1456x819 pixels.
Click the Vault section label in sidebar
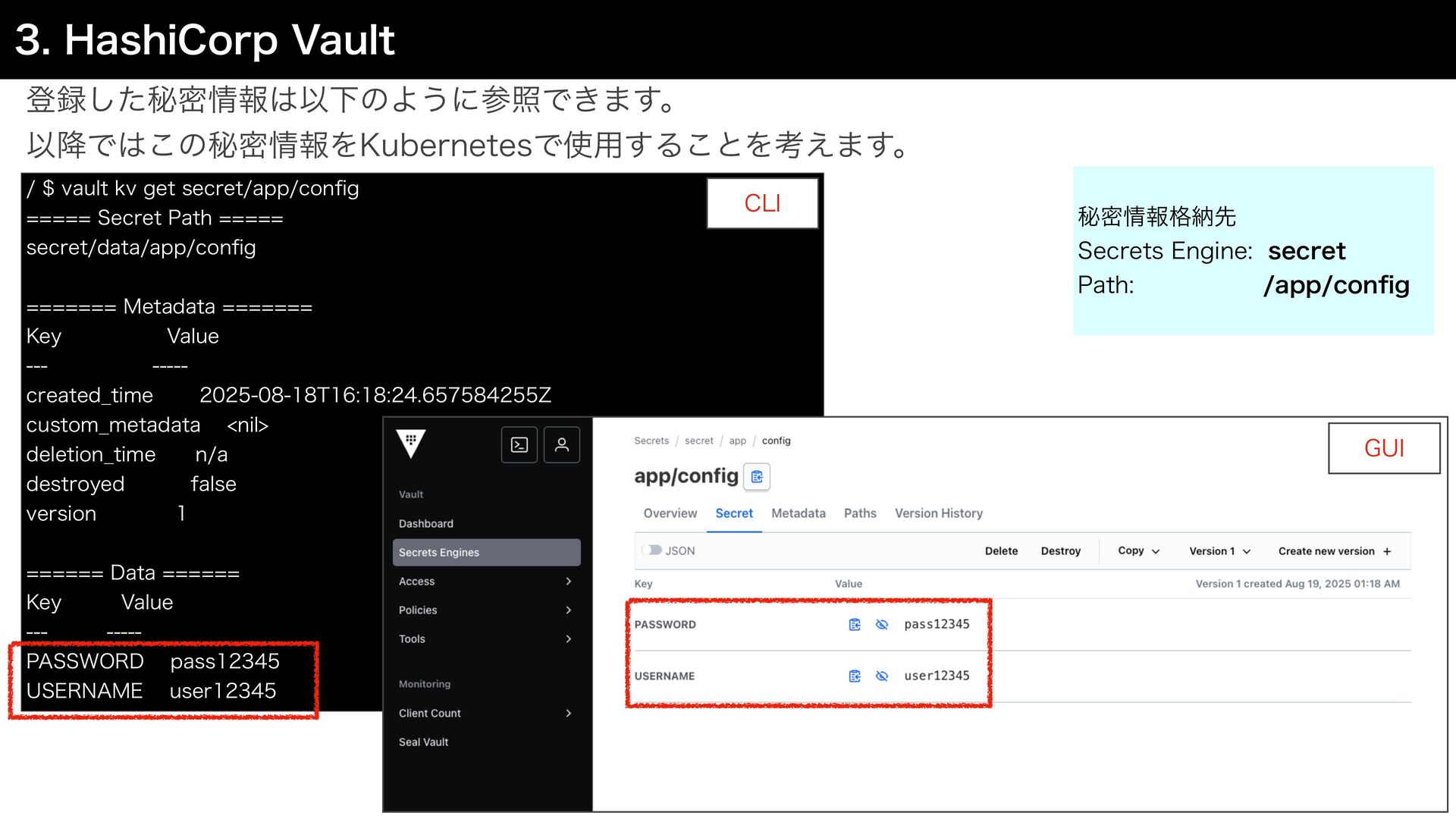point(411,494)
